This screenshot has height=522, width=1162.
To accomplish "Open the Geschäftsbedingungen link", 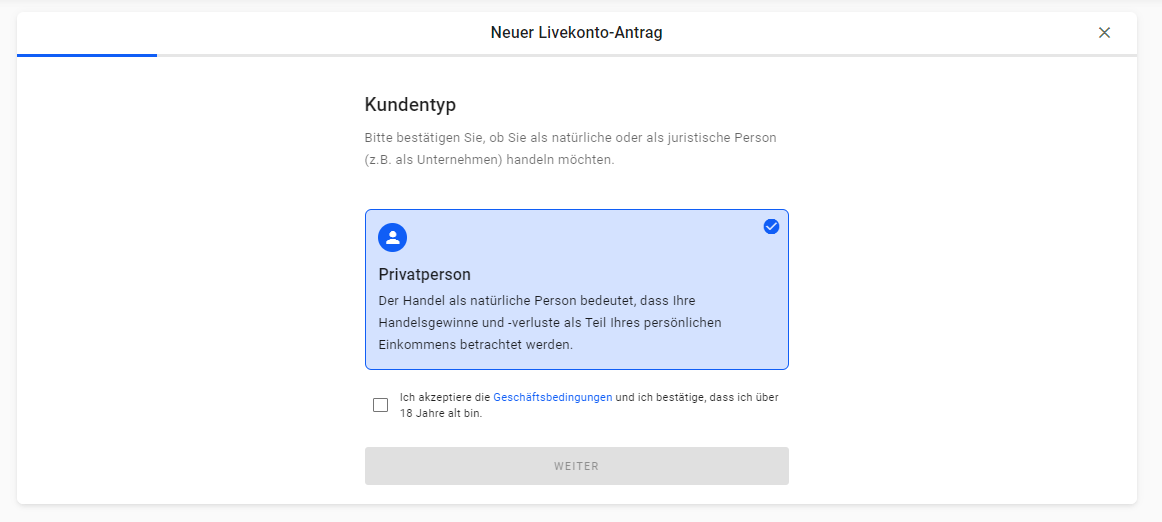I will click(553, 397).
